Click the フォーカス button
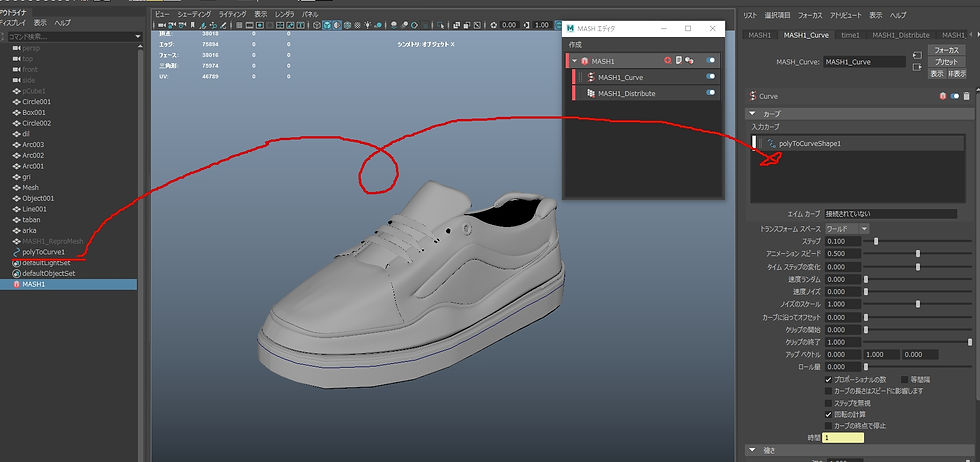Screen dimensions: 980x462 coord(946,50)
